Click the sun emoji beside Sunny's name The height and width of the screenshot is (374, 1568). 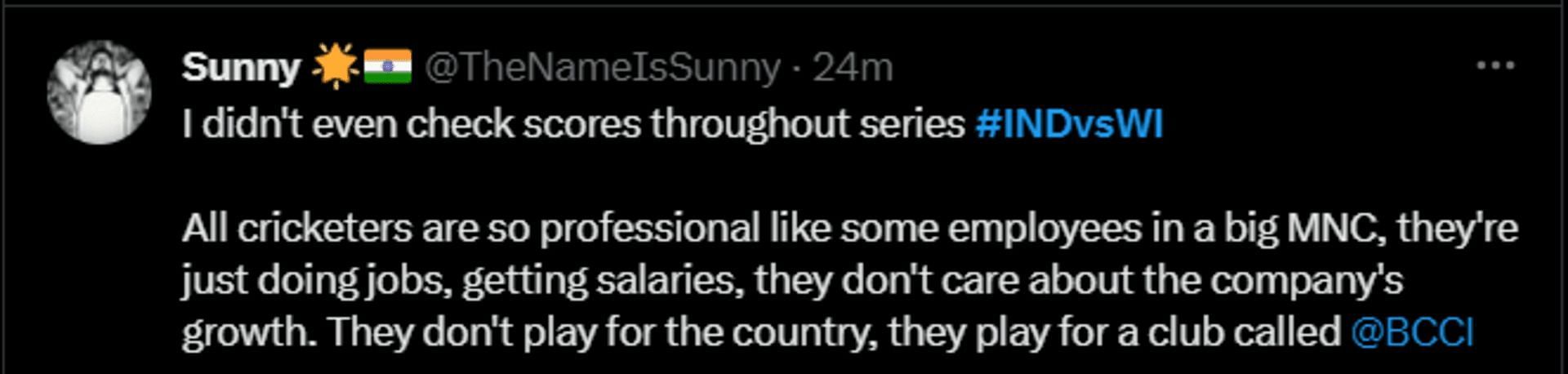pos(336,67)
